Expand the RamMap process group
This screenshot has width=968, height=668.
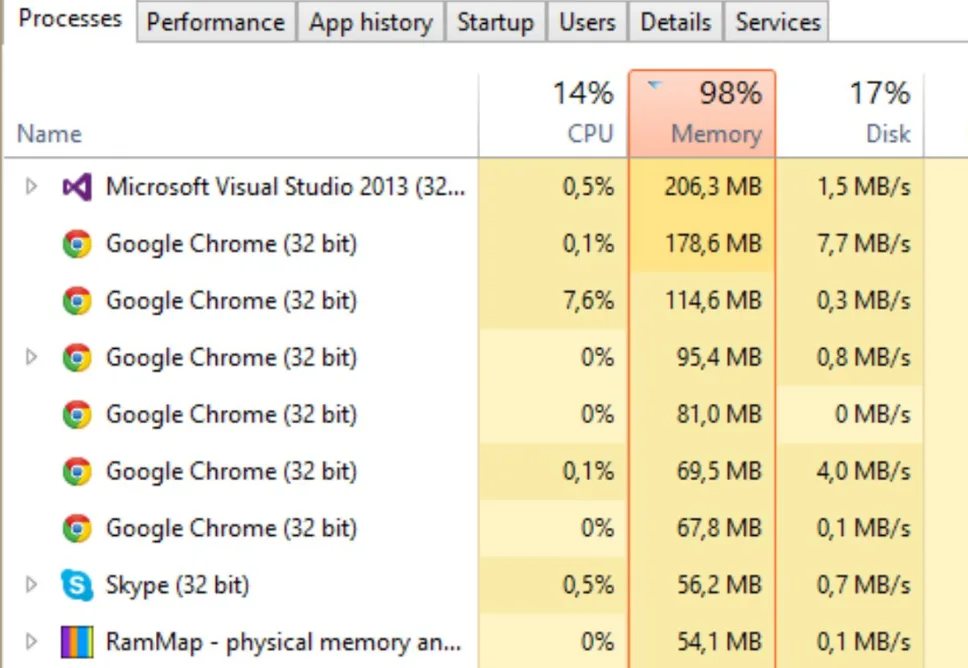(x=31, y=642)
